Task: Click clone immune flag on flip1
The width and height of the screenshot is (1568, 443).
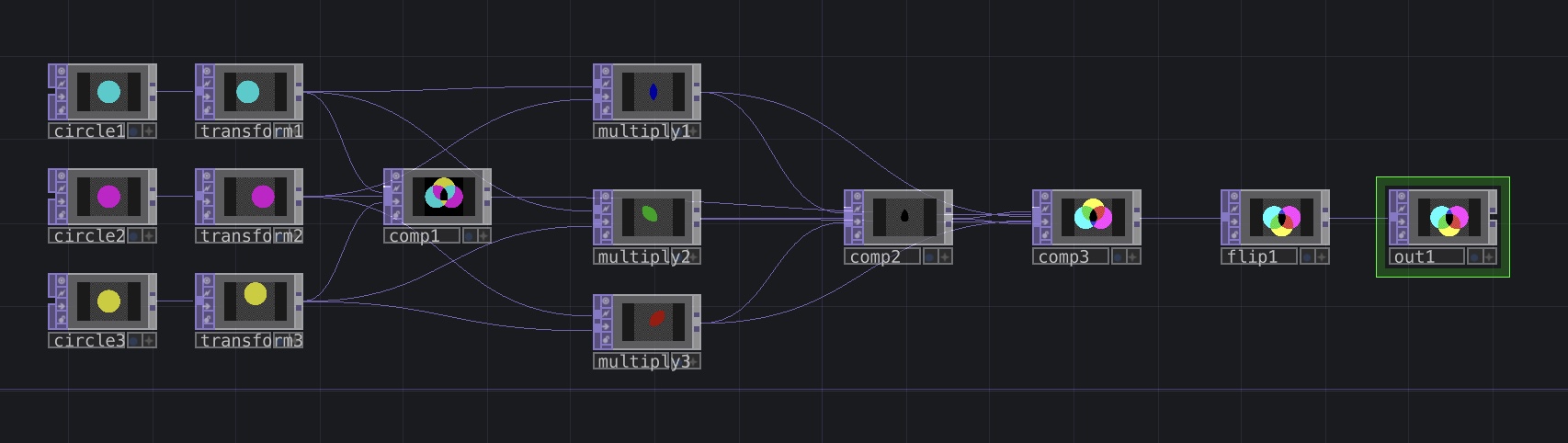Action: (1234, 210)
